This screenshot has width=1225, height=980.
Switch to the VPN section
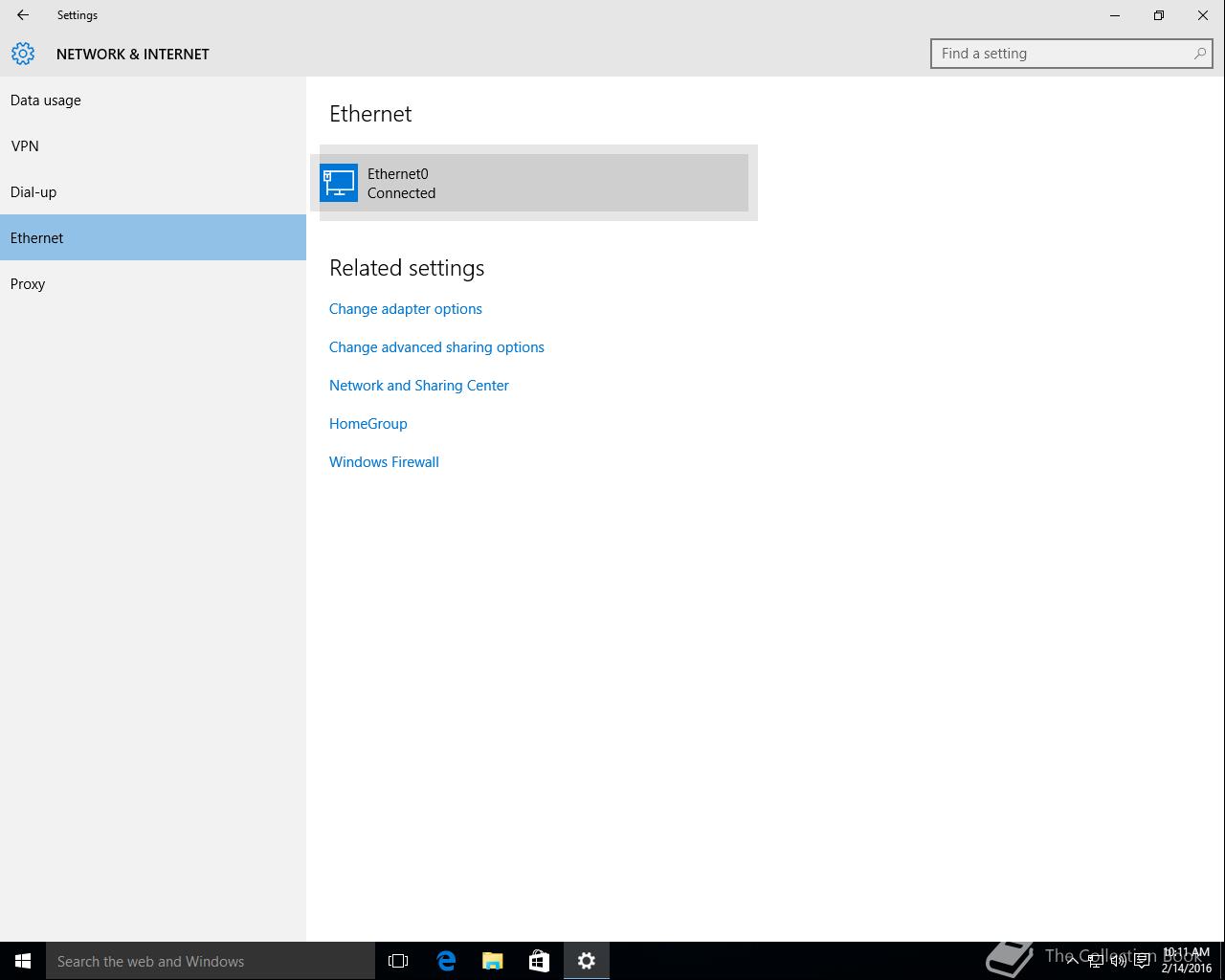(x=25, y=146)
